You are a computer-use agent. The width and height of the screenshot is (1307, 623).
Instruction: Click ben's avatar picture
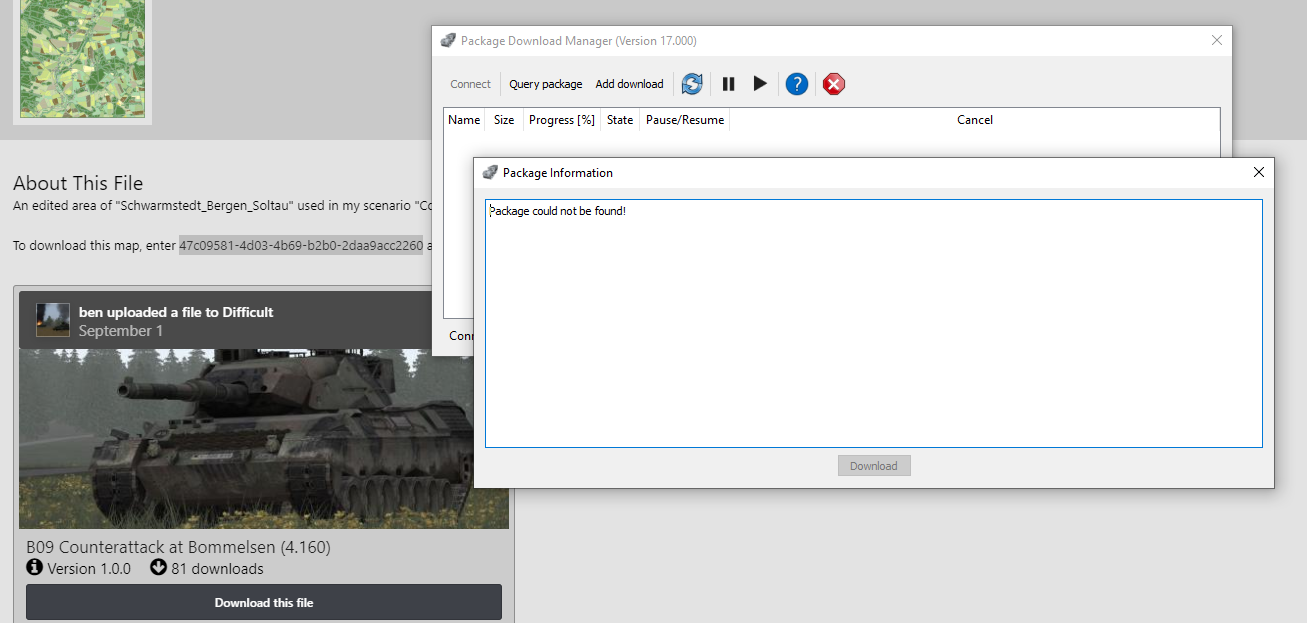(53, 320)
